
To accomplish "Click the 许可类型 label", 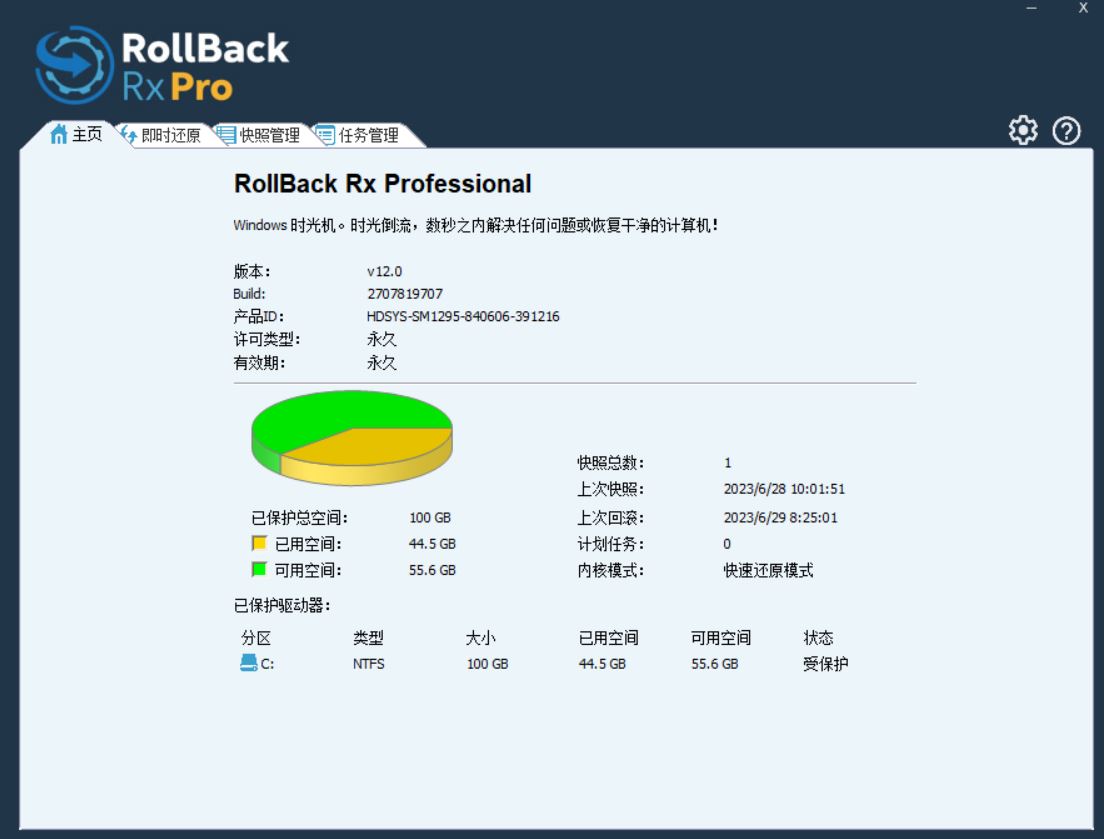I will (267, 339).
